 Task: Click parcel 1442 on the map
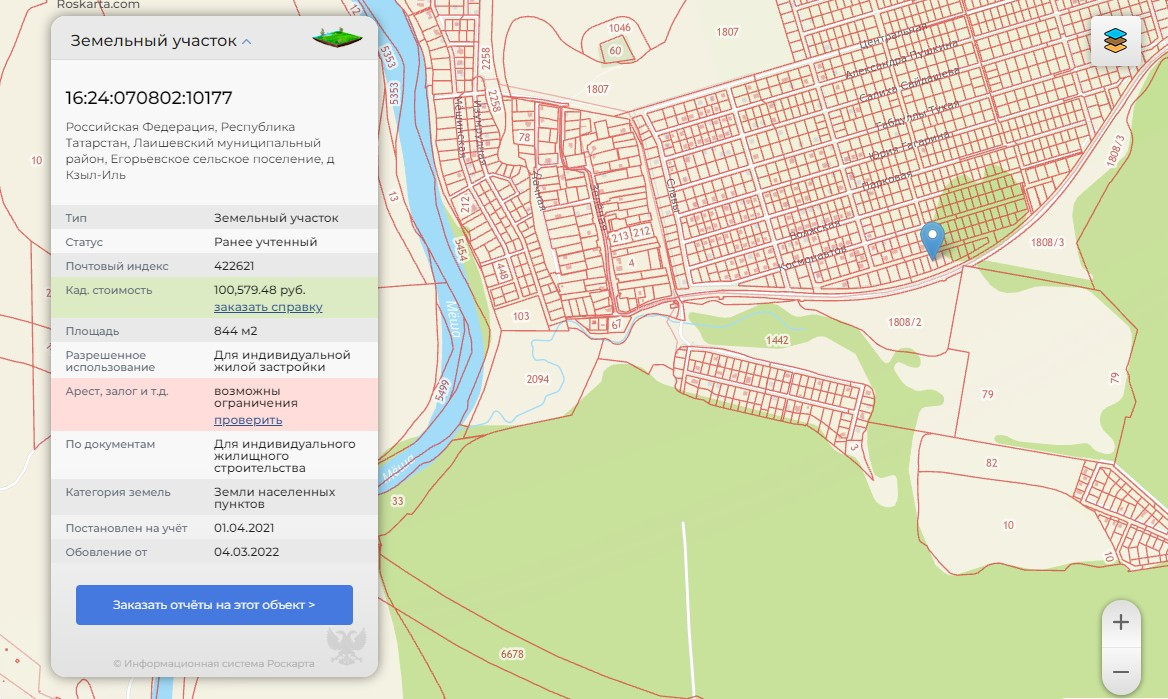click(x=777, y=341)
